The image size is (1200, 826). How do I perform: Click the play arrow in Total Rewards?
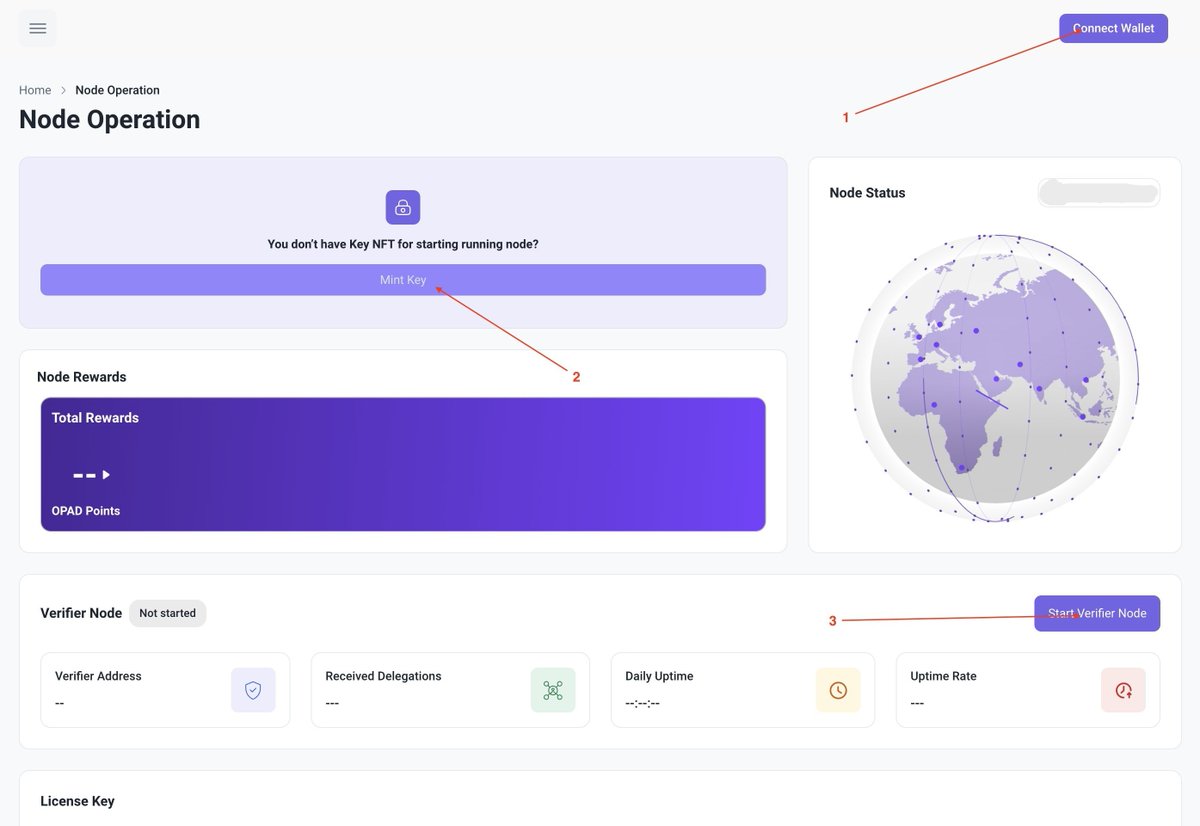coord(106,475)
